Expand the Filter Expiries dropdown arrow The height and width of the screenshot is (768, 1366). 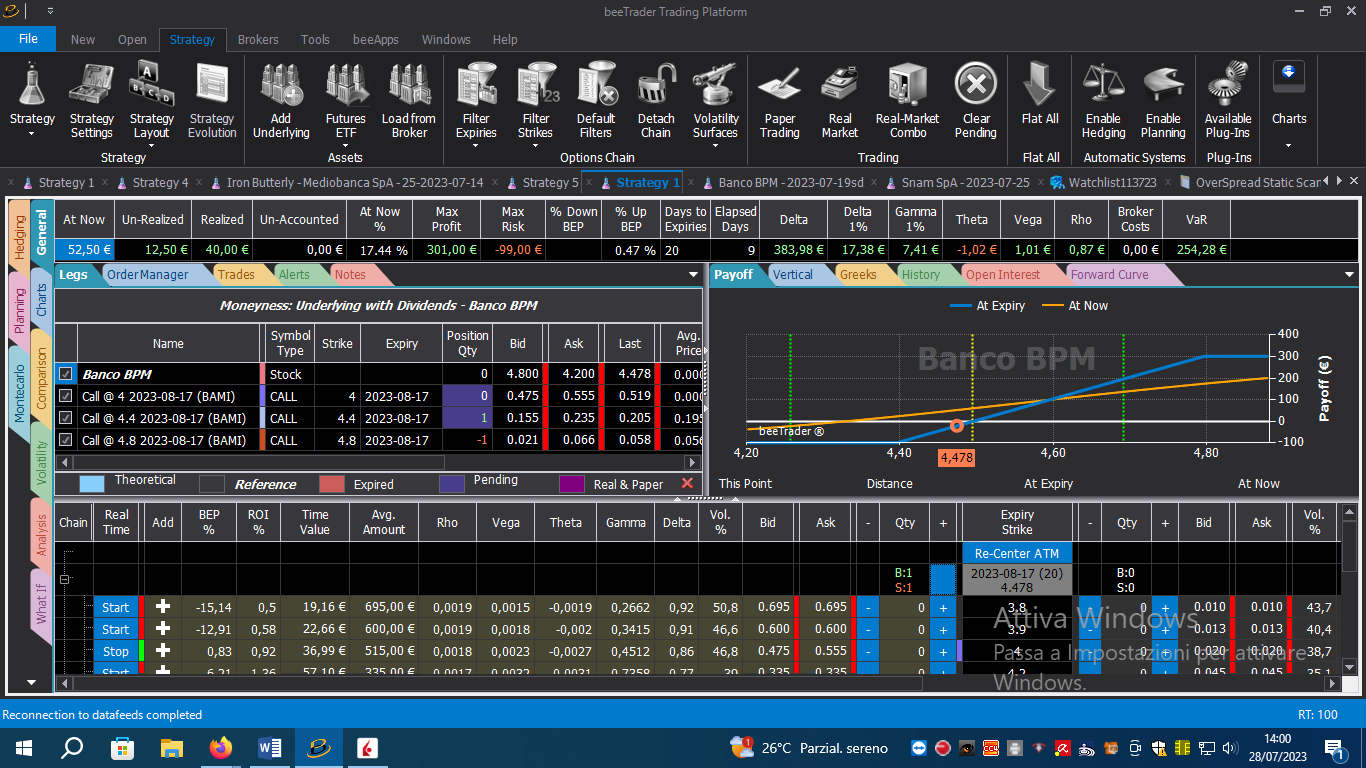[x=476, y=146]
